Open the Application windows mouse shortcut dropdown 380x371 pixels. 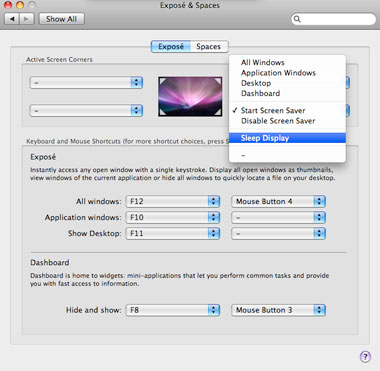278,217
